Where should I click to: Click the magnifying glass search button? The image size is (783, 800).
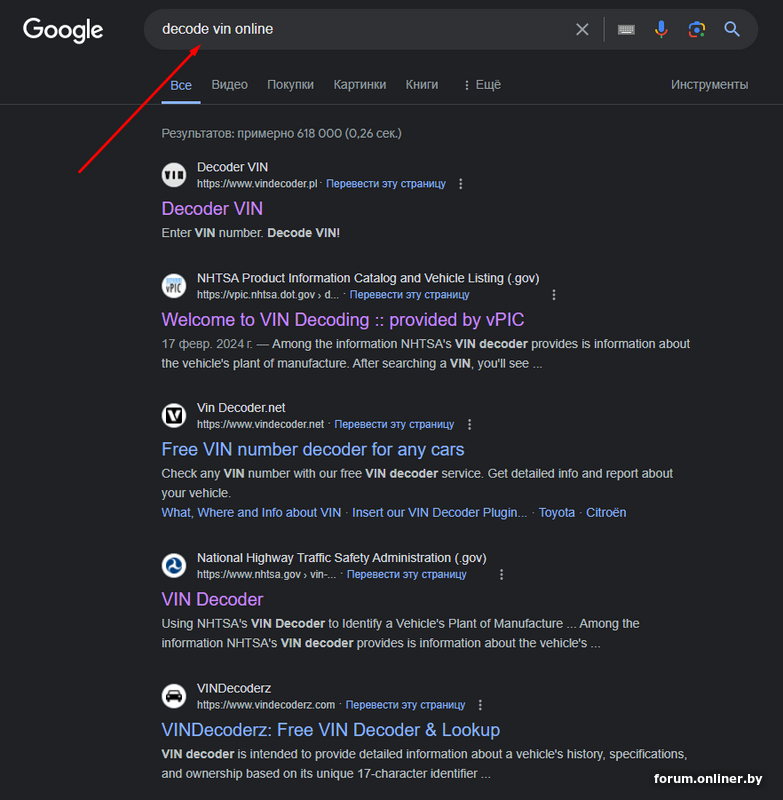(x=732, y=29)
